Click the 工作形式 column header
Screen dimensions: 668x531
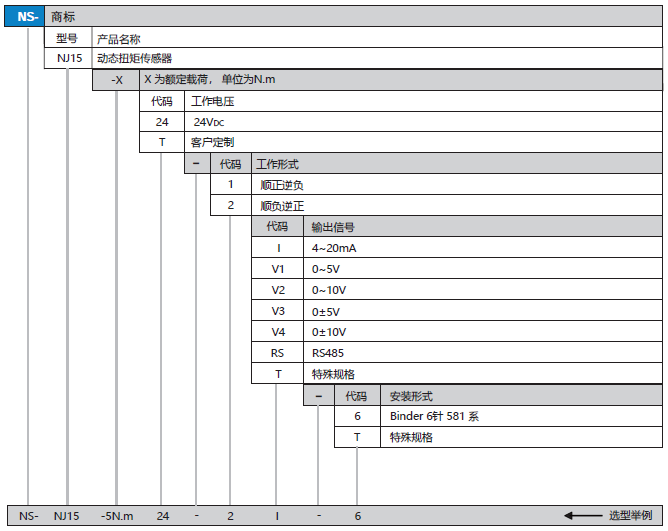click(x=277, y=164)
